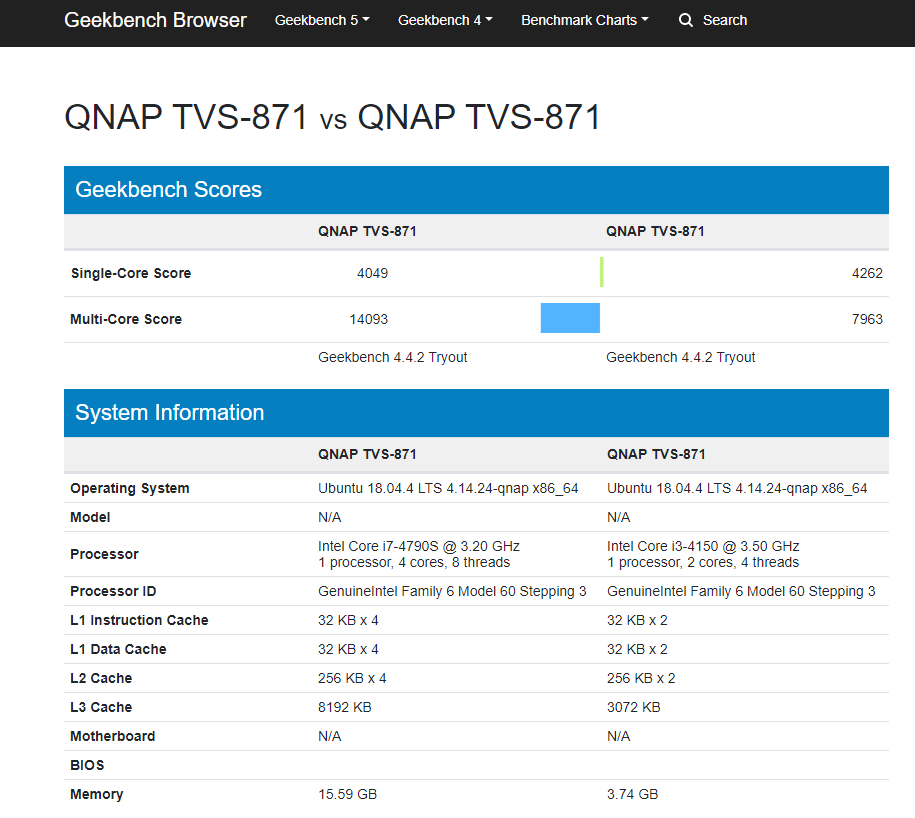Open the Search link in navbar

pos(725,20)
